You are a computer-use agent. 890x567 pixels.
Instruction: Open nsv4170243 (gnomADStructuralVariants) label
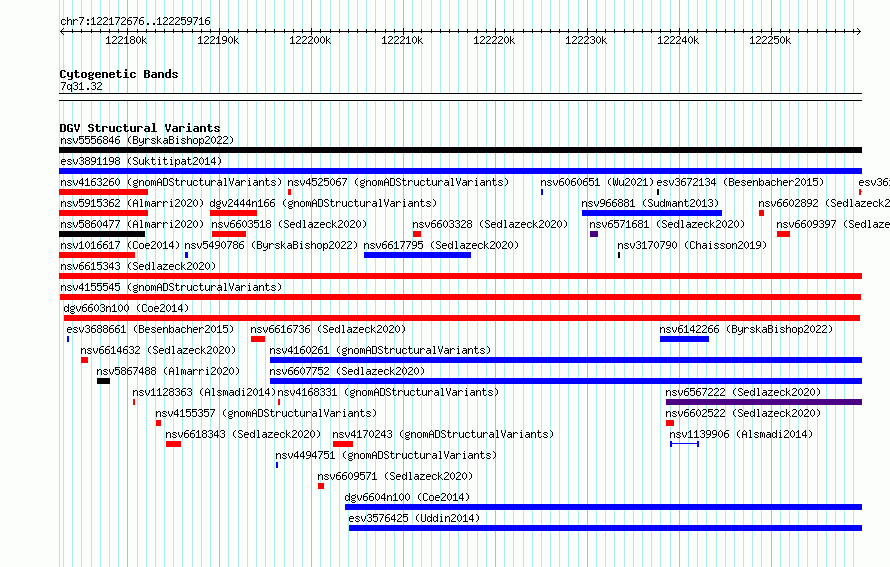(x=443, y=434)
